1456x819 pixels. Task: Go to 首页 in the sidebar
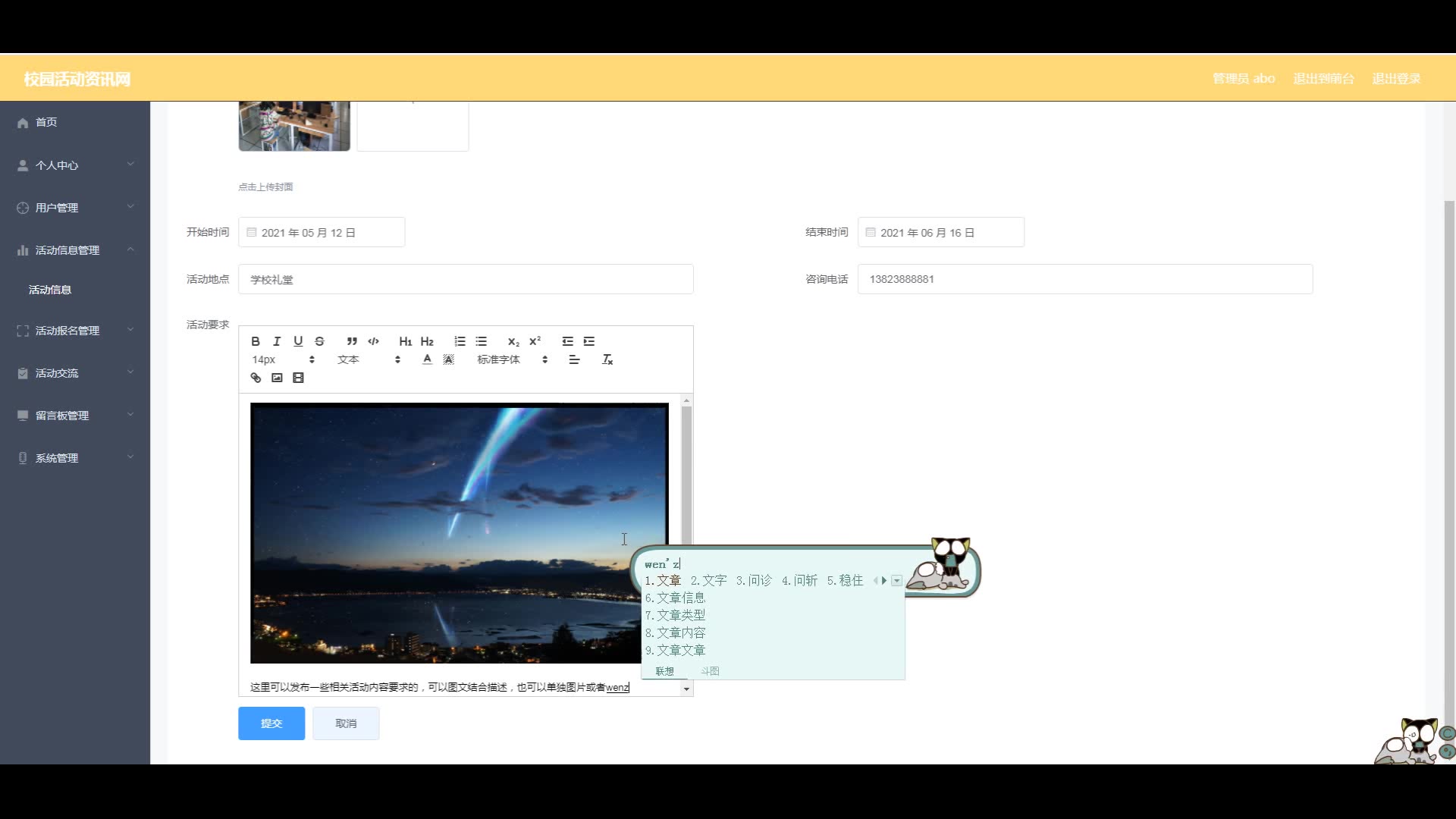pyautogui.click(x=75, y=122)
